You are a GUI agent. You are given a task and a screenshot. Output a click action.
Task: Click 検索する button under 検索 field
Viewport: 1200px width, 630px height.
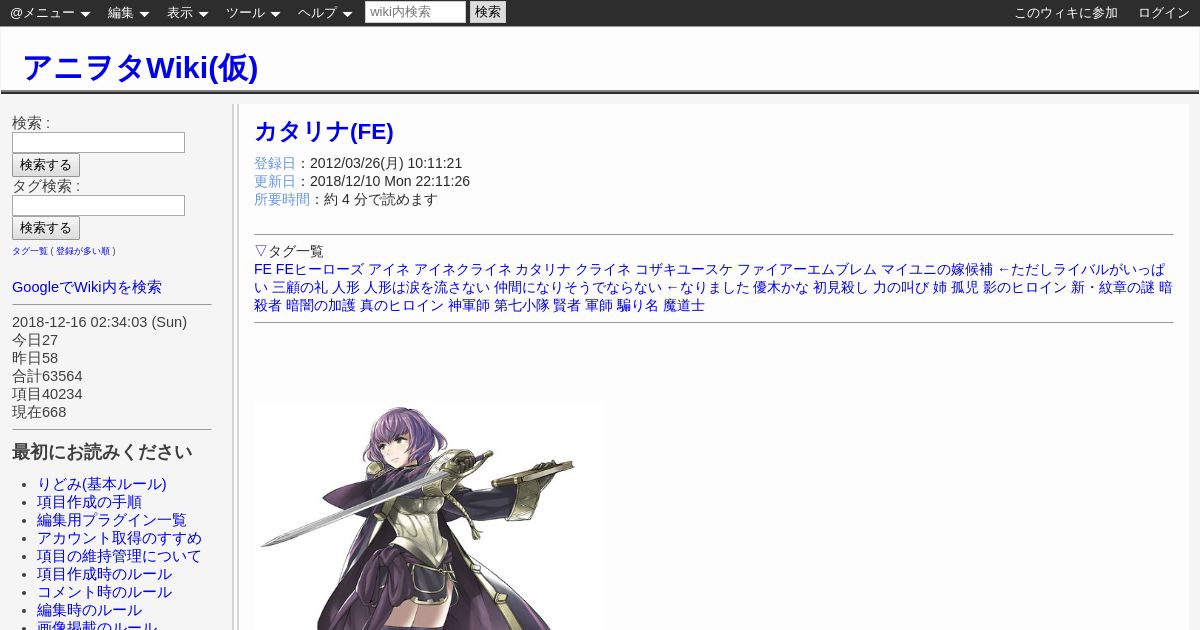point(46,165)
